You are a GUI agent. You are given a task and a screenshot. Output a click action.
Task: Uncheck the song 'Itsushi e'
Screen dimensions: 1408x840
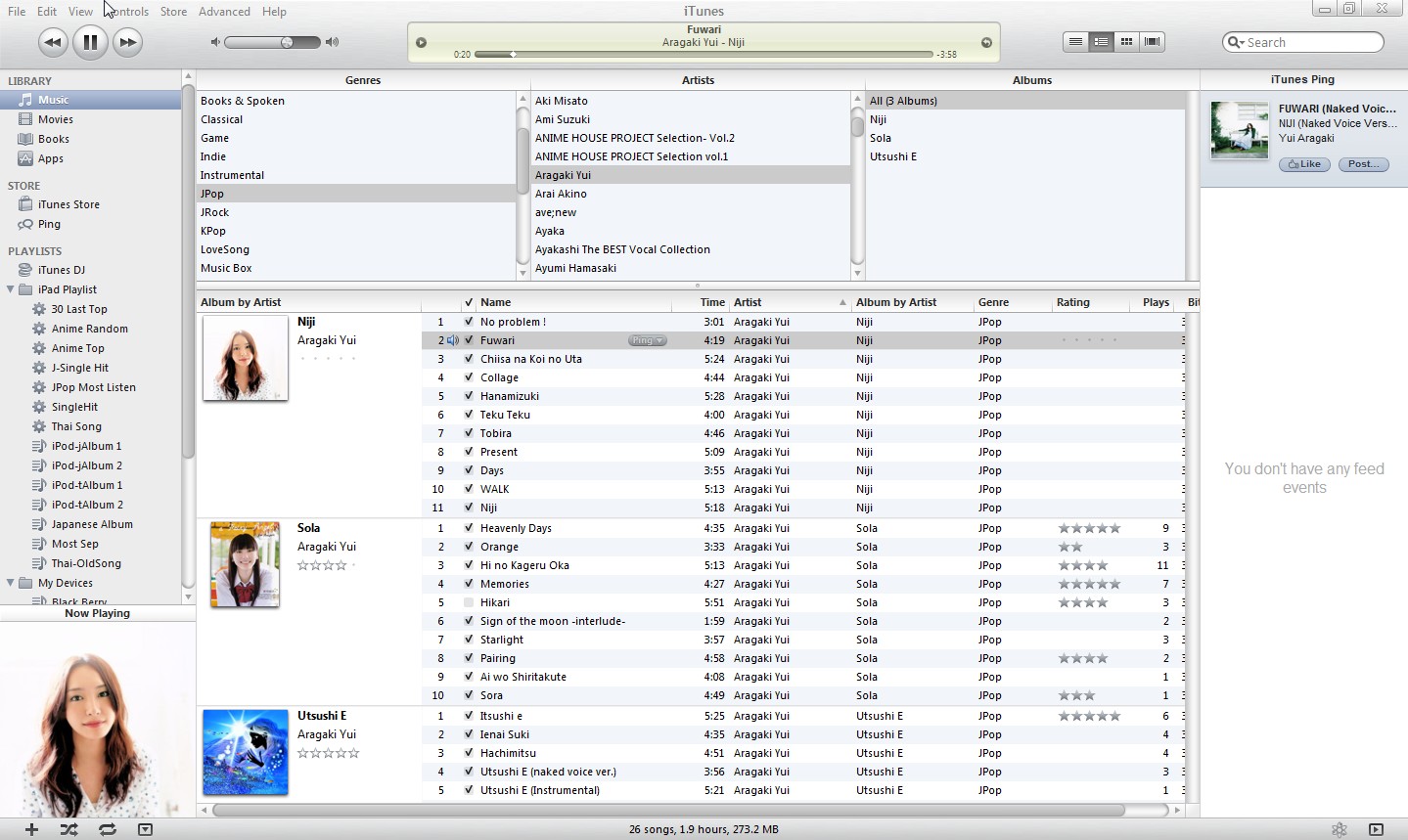469,716
